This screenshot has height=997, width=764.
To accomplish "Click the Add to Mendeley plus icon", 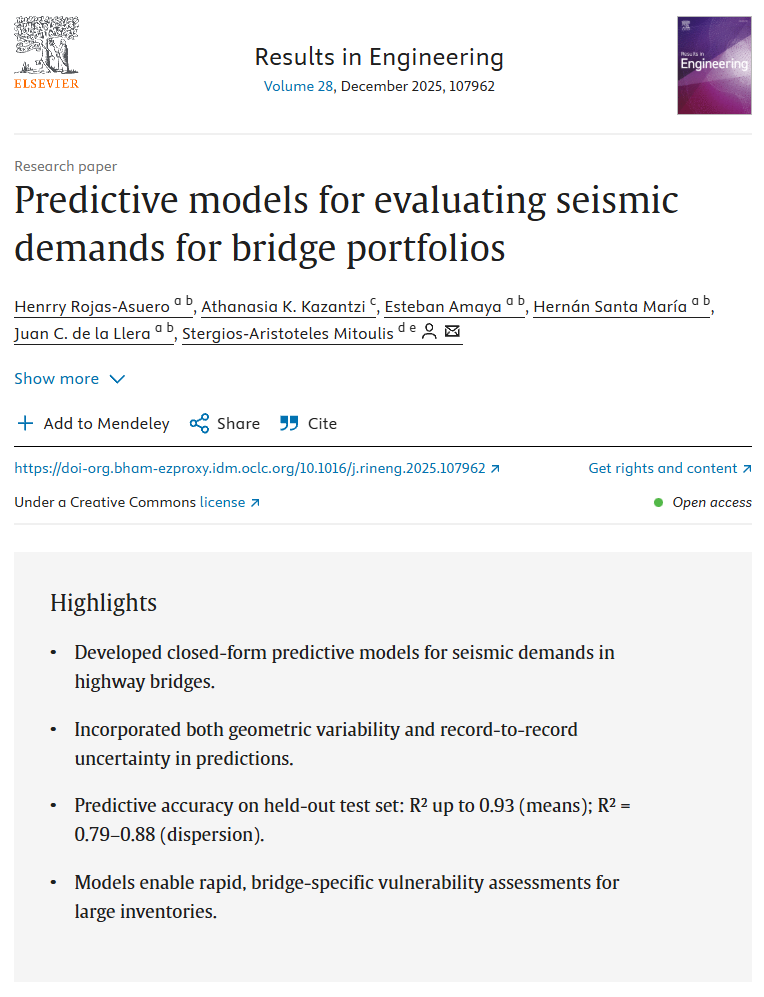I will pos(26,424).
